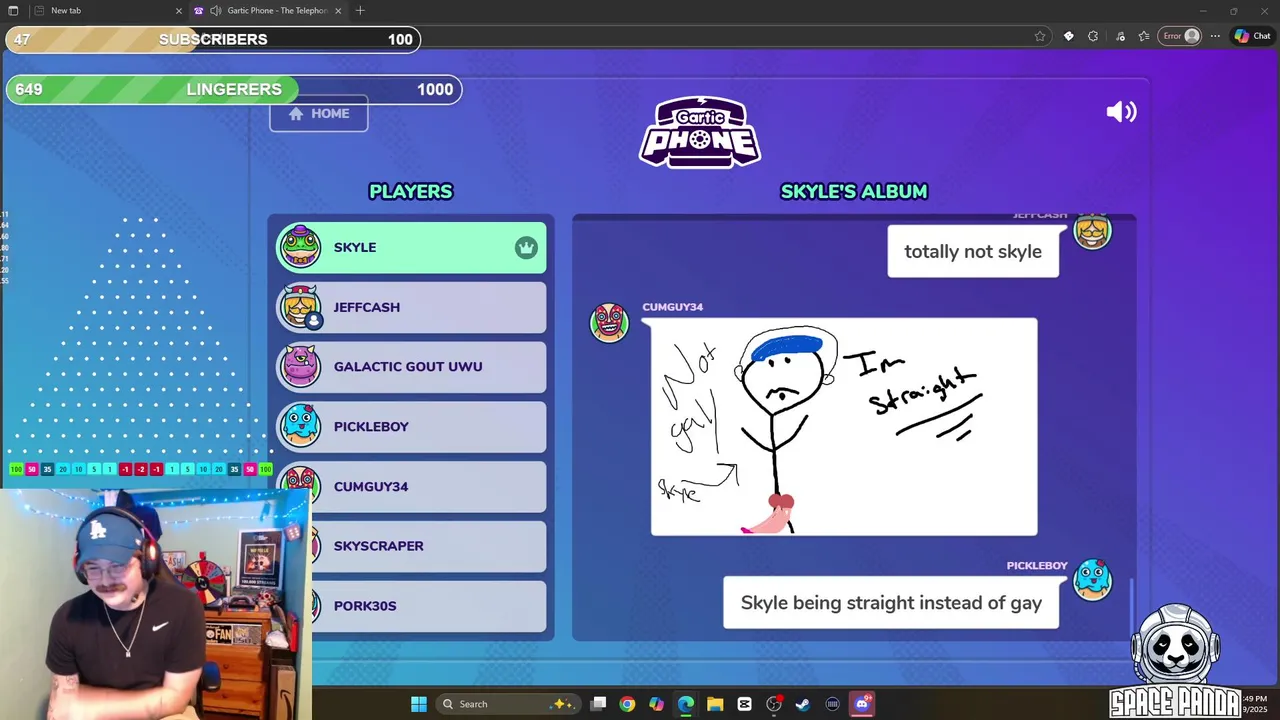Click the SUBSCRIBERS progress bar

point(213,39)
